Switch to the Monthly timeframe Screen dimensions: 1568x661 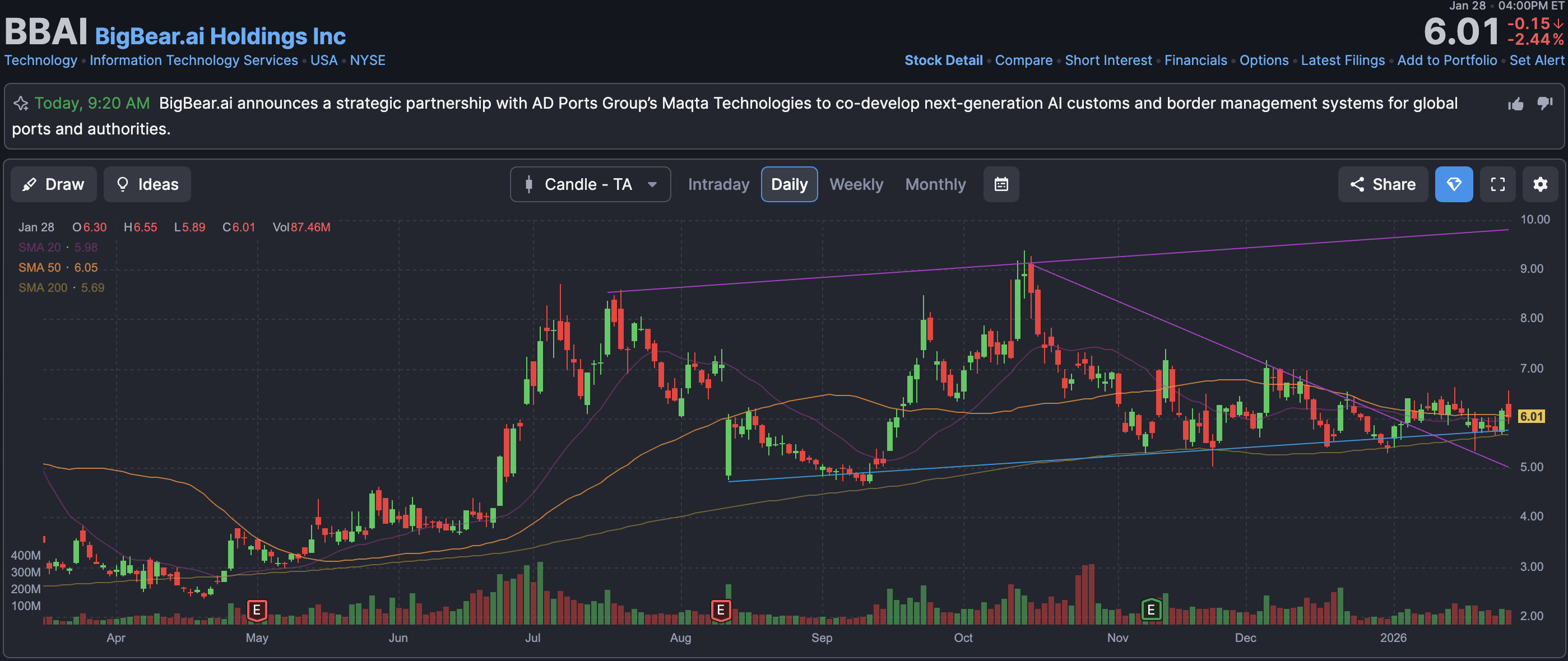coord(935,184)
